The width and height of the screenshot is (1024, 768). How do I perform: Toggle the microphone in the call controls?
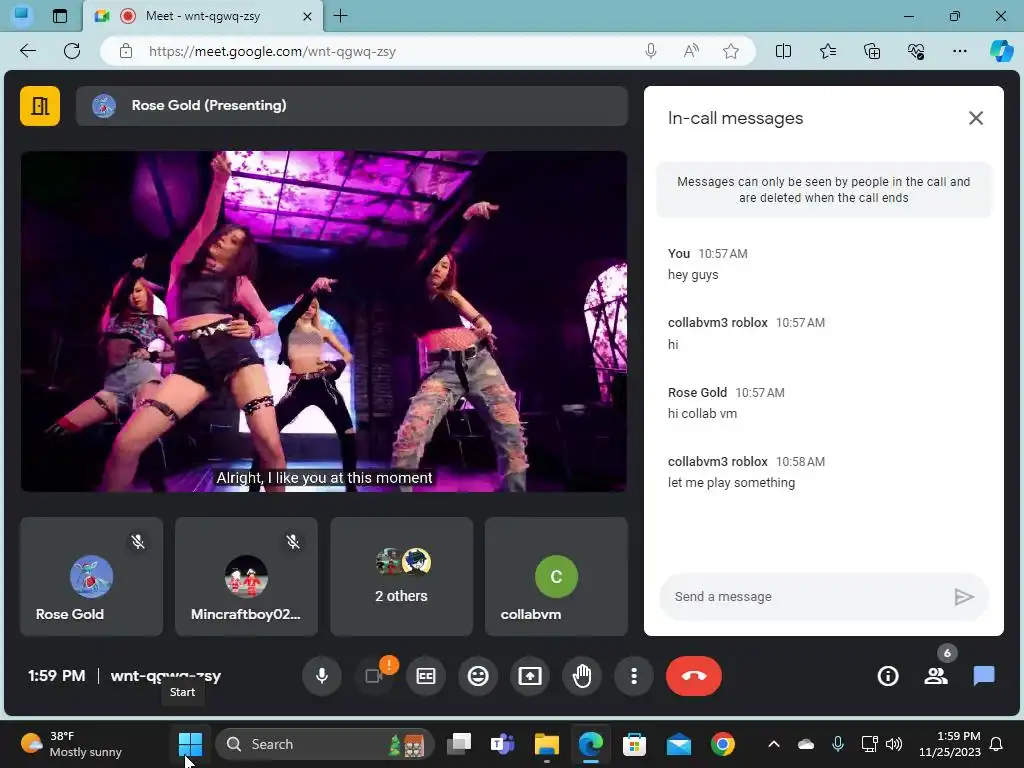tap(321, 676)
